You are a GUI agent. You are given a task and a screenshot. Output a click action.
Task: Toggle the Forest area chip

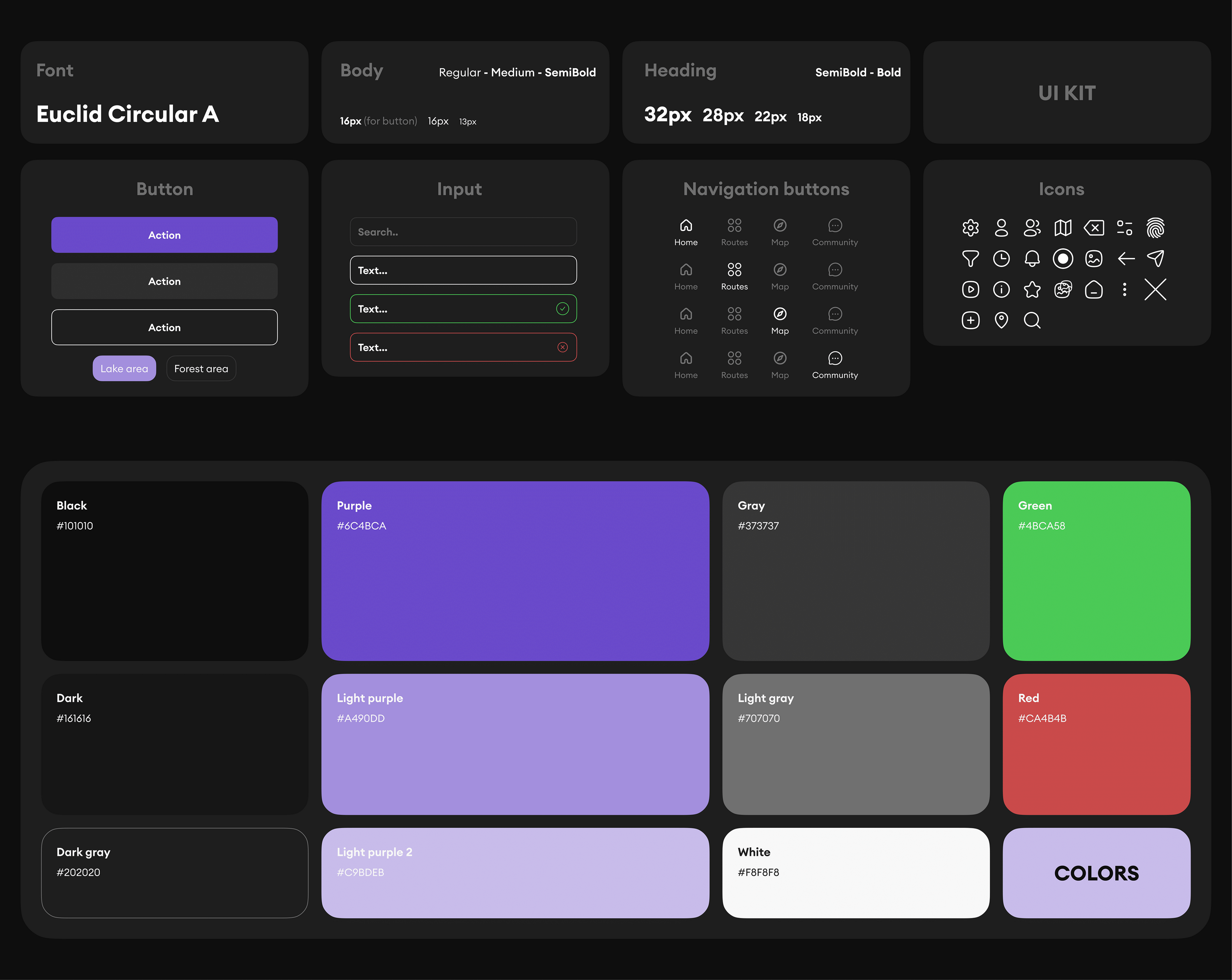201,369
